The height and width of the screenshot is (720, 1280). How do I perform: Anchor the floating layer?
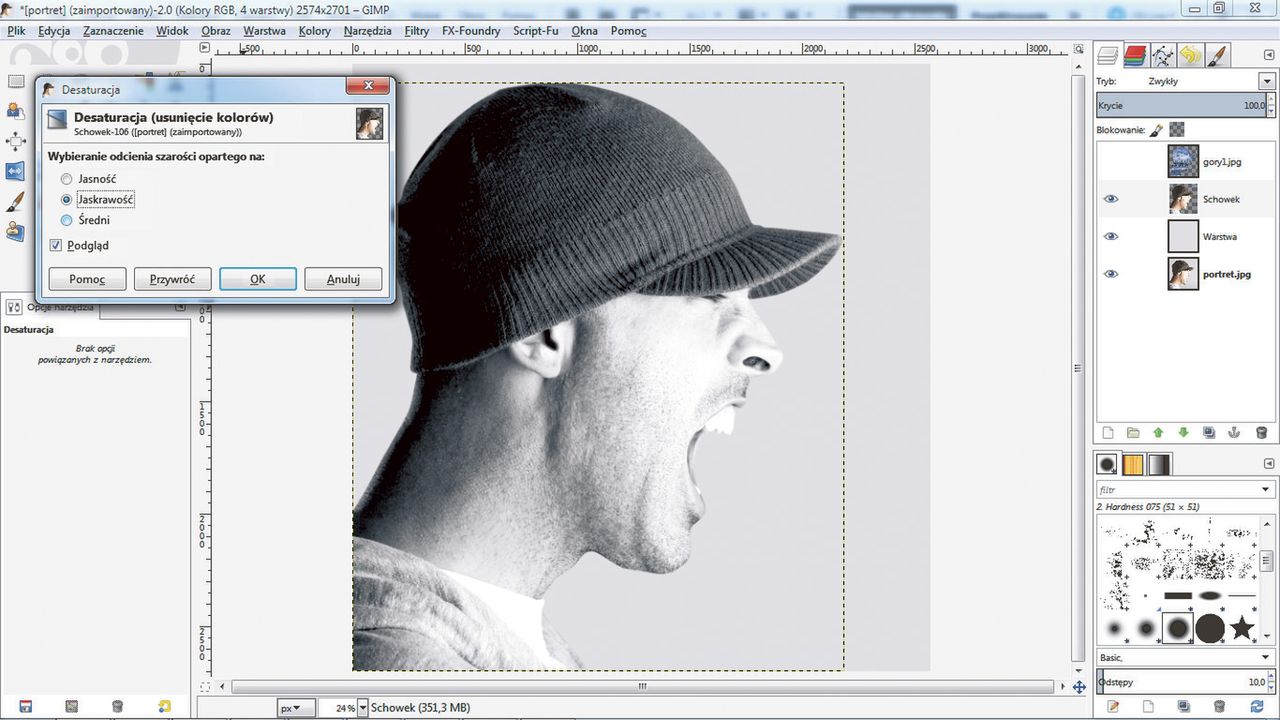click(x=1234, y=433)
